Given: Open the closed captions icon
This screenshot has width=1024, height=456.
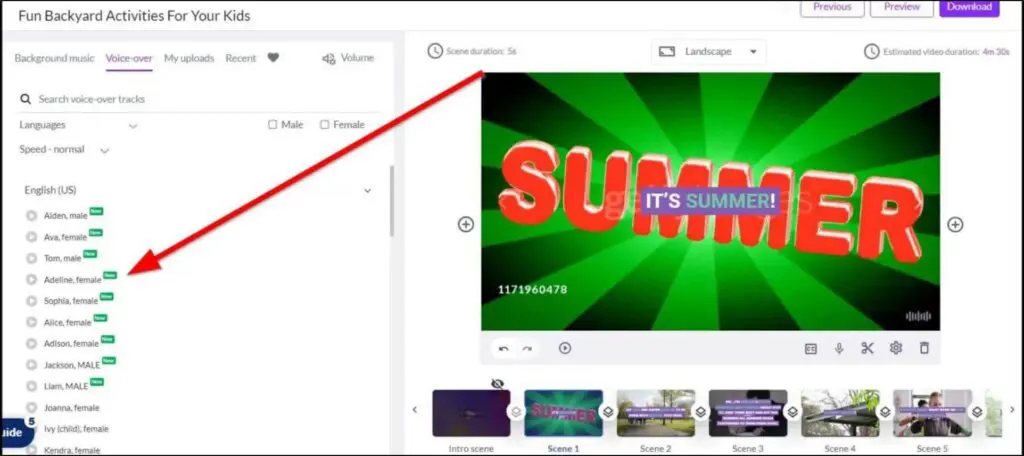Looking at the screenshot, I should pos(810,348).
